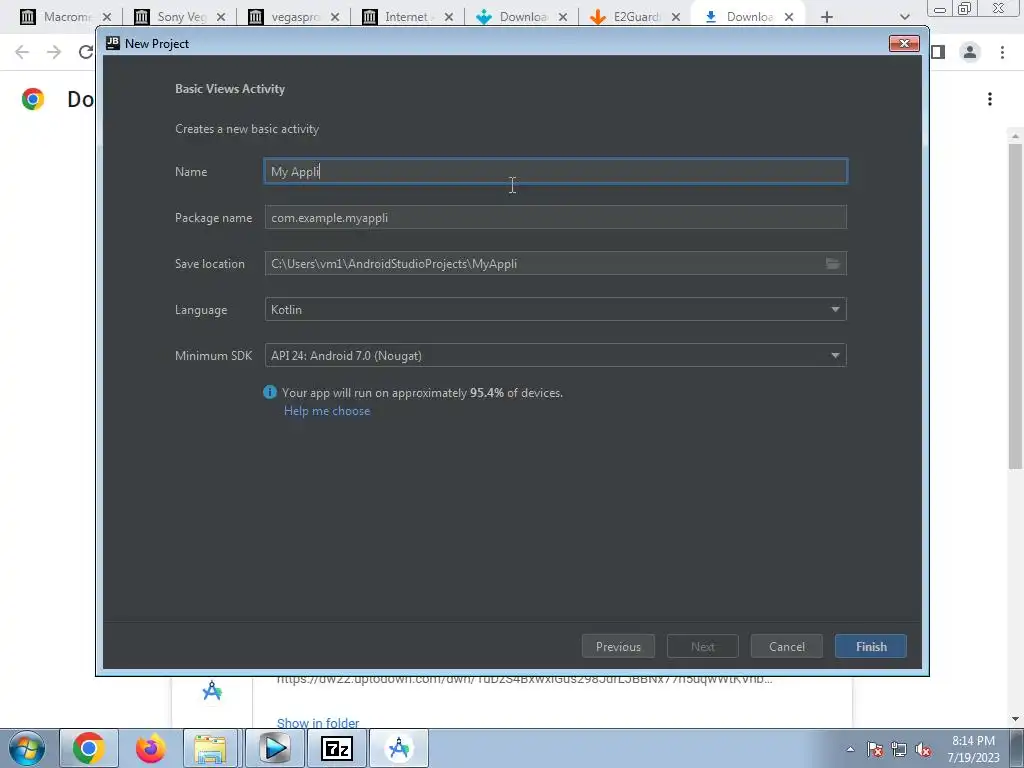Viewport: 1024px width, 768px height.
Task: Click the Basic Views Activity heading
Action: (230, 89)
